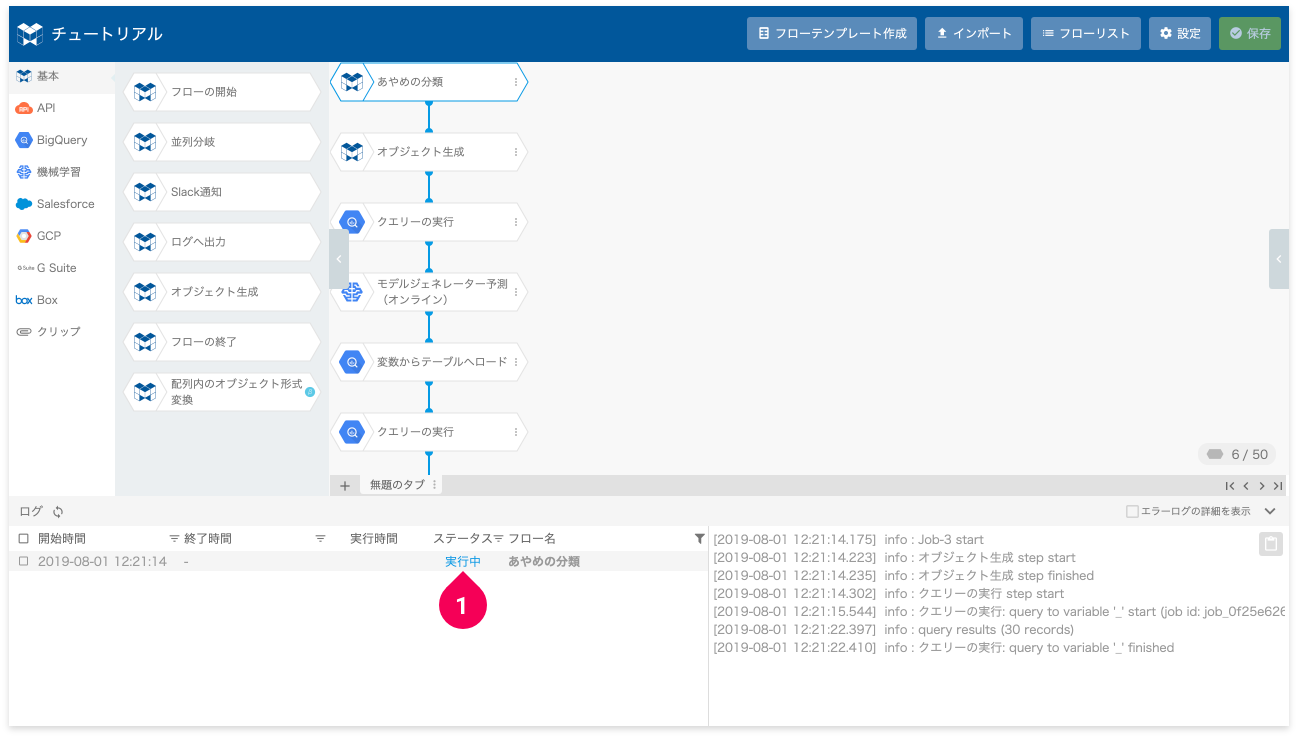Open the 無題のタブ tab options menu
The height and width of the screenshot is (738, 1298).
tap(434, 485)
